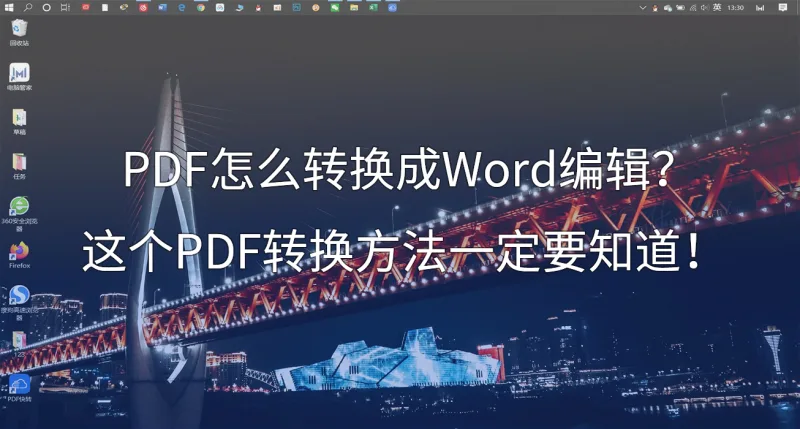Open the 电脑管家 tray icon beside clock
The image size is (800, 429).
(760, 8)
